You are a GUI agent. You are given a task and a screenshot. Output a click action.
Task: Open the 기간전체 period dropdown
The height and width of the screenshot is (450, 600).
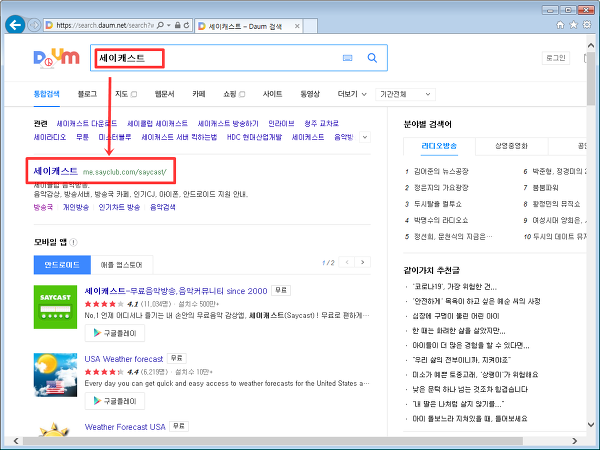405,94
